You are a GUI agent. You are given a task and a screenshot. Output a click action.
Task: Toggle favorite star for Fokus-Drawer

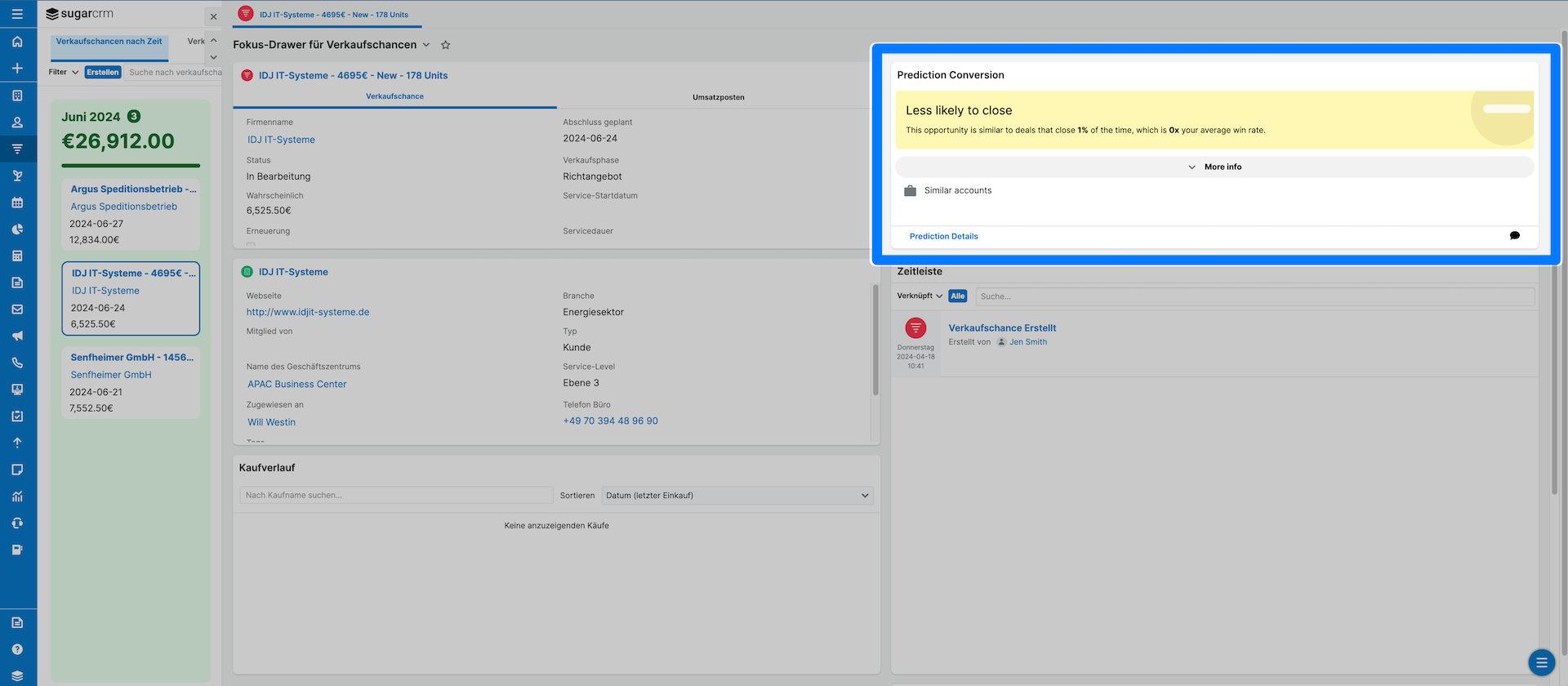[445, 45]
